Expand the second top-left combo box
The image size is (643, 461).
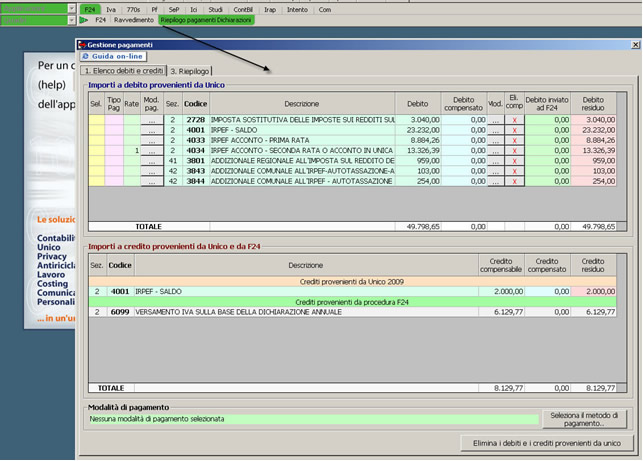click(72, 19)
